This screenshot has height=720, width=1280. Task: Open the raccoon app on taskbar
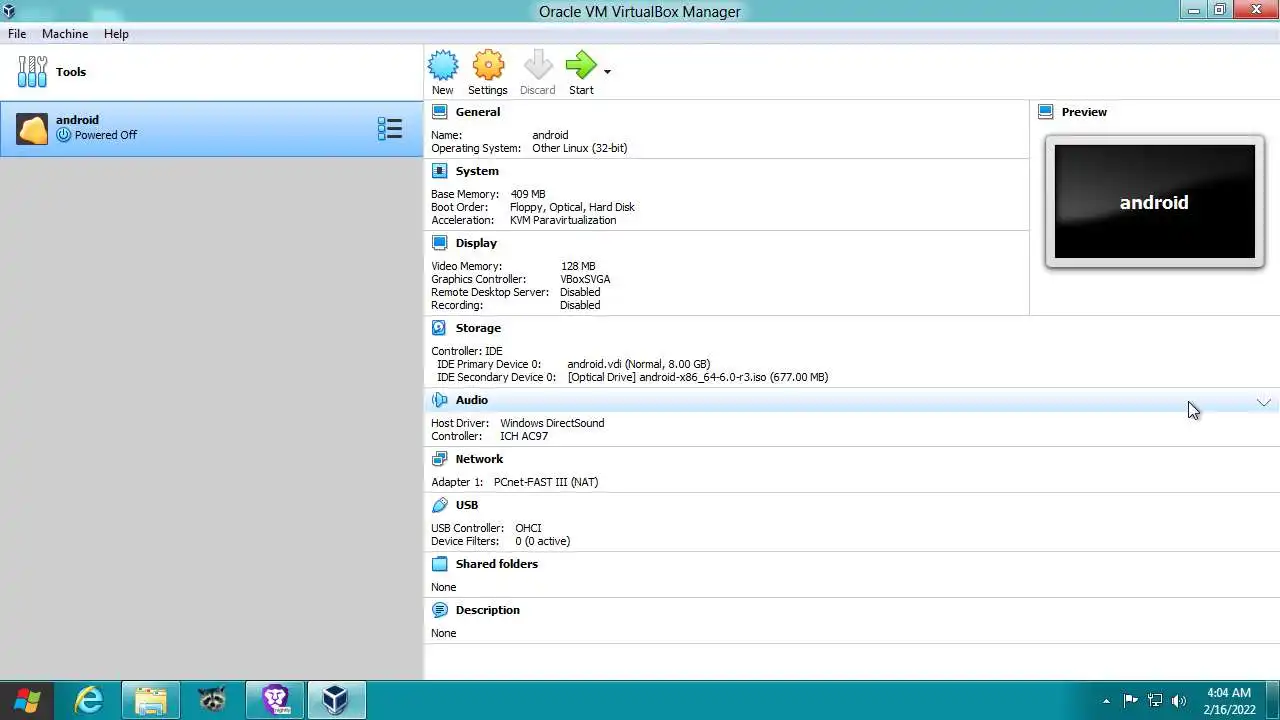(212, 700)
